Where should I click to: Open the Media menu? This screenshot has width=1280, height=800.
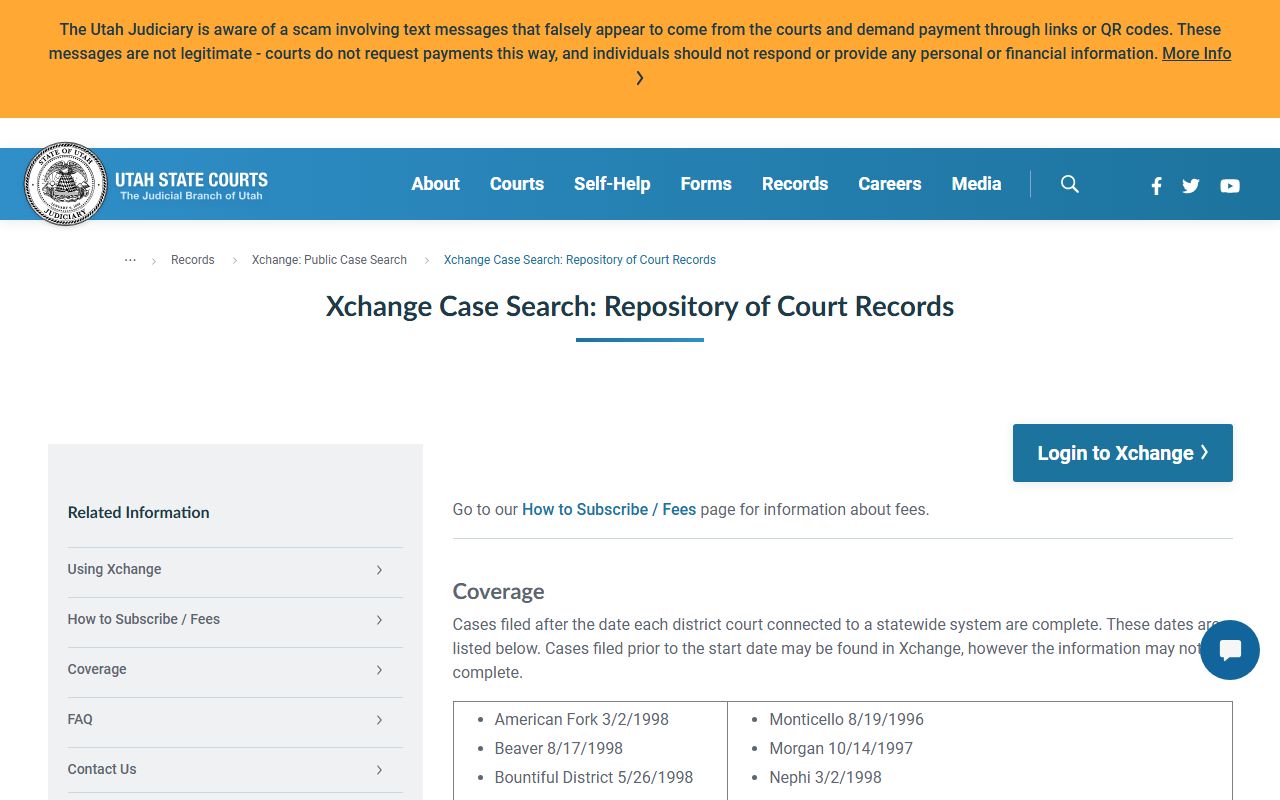pos(976,184)
